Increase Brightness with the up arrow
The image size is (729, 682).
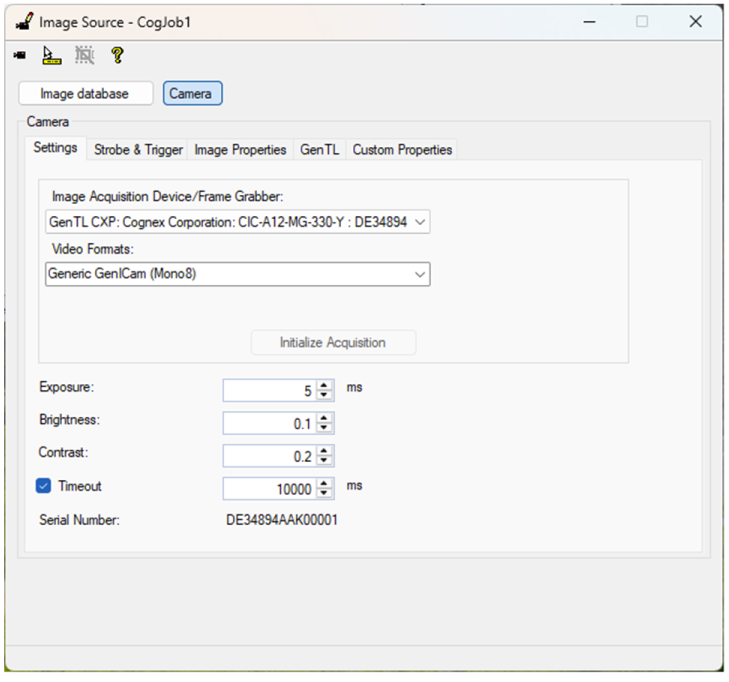click(x=324, y=418)
